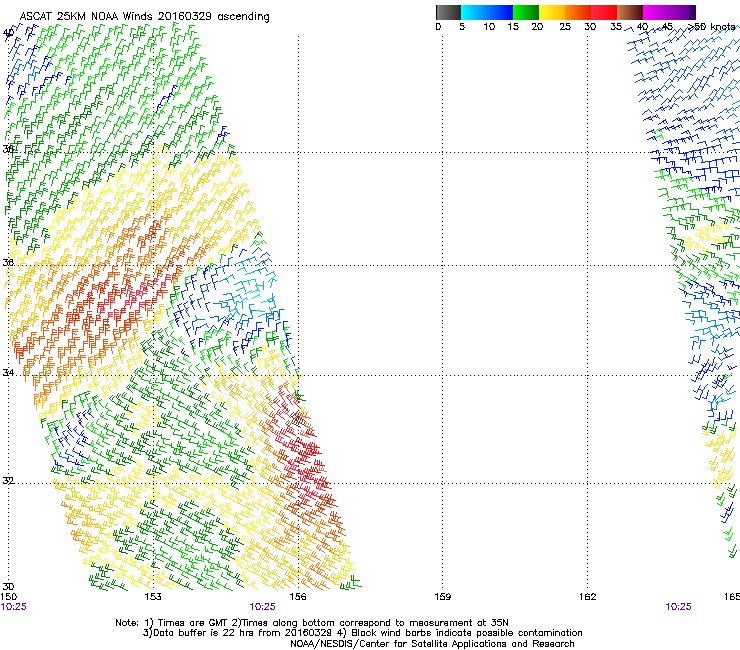Viewport: 740px width, 650px height.
Task: Click latitude label '40'
Action: tap(8, 33)
